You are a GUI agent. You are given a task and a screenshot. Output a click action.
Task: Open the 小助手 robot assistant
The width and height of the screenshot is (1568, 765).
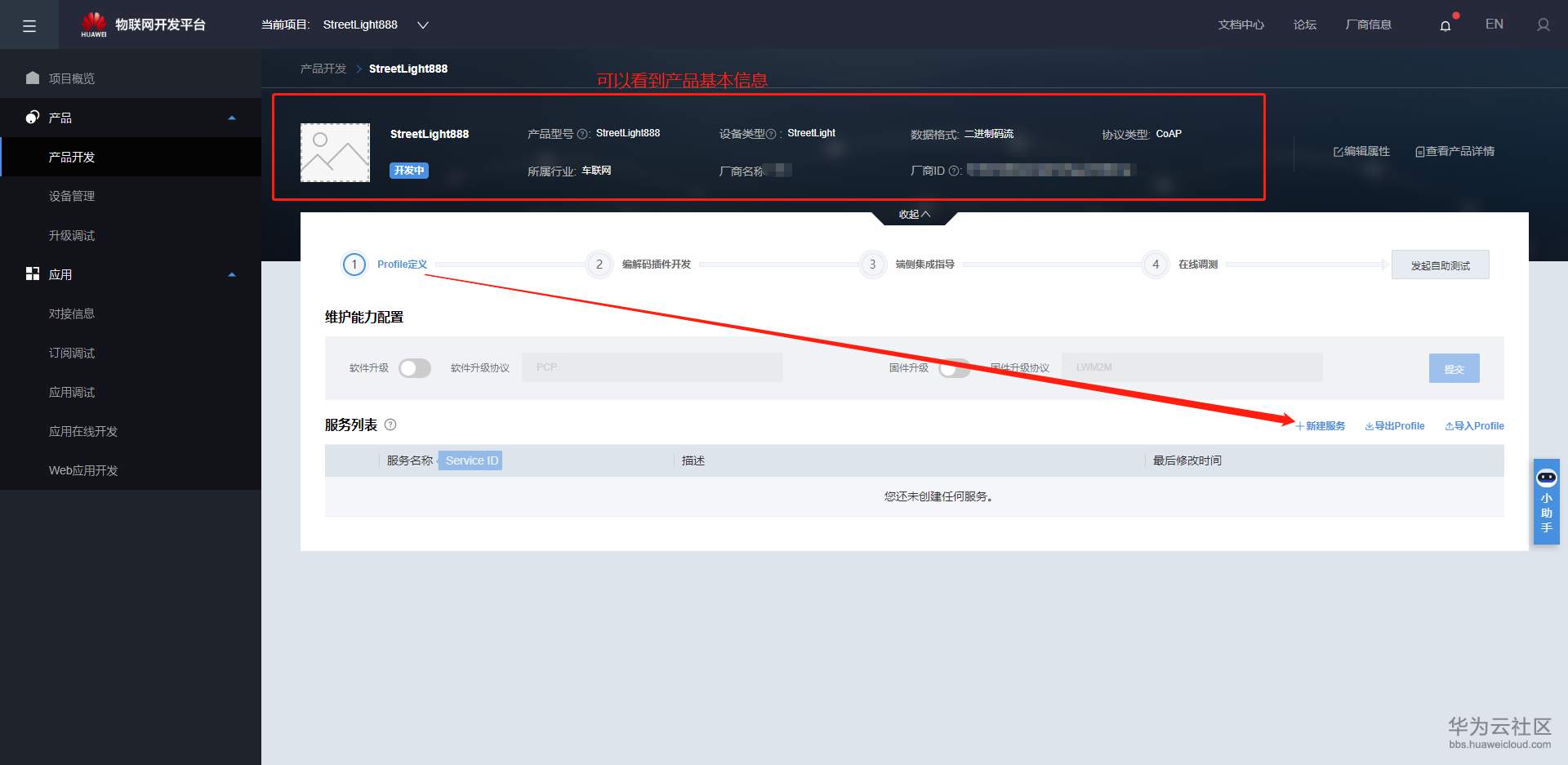point(1547,501)
